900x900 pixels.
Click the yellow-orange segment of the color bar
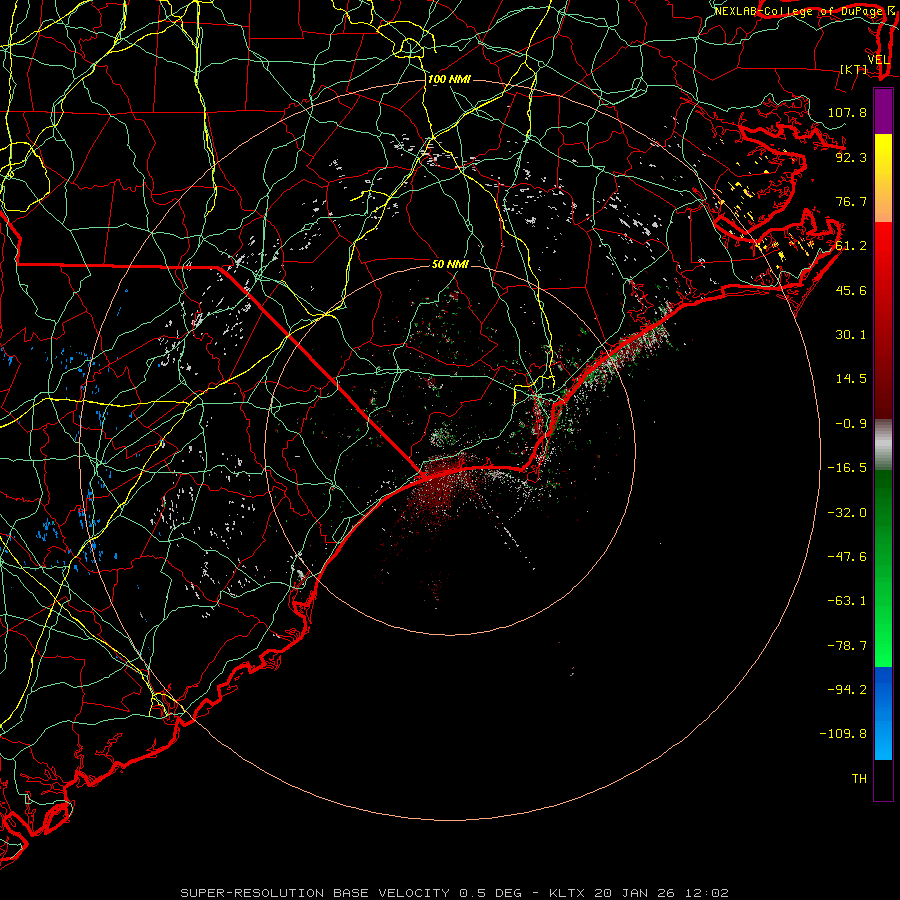883,178
